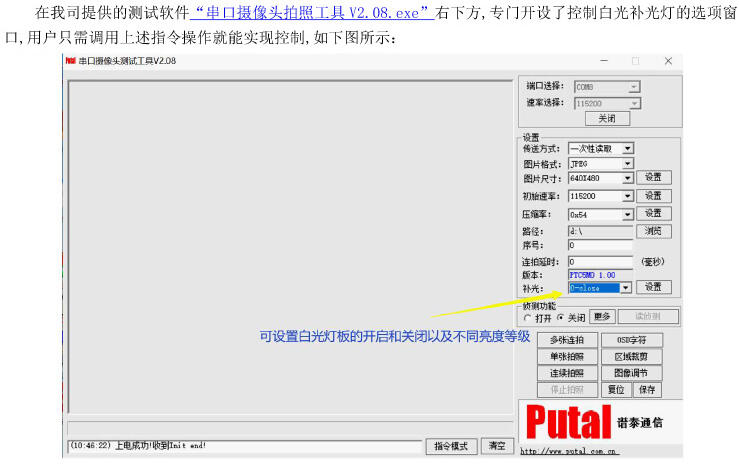The image size is (739, 464).
Task: Open the 图像调节 image adjust button
Action: (631, 373)
